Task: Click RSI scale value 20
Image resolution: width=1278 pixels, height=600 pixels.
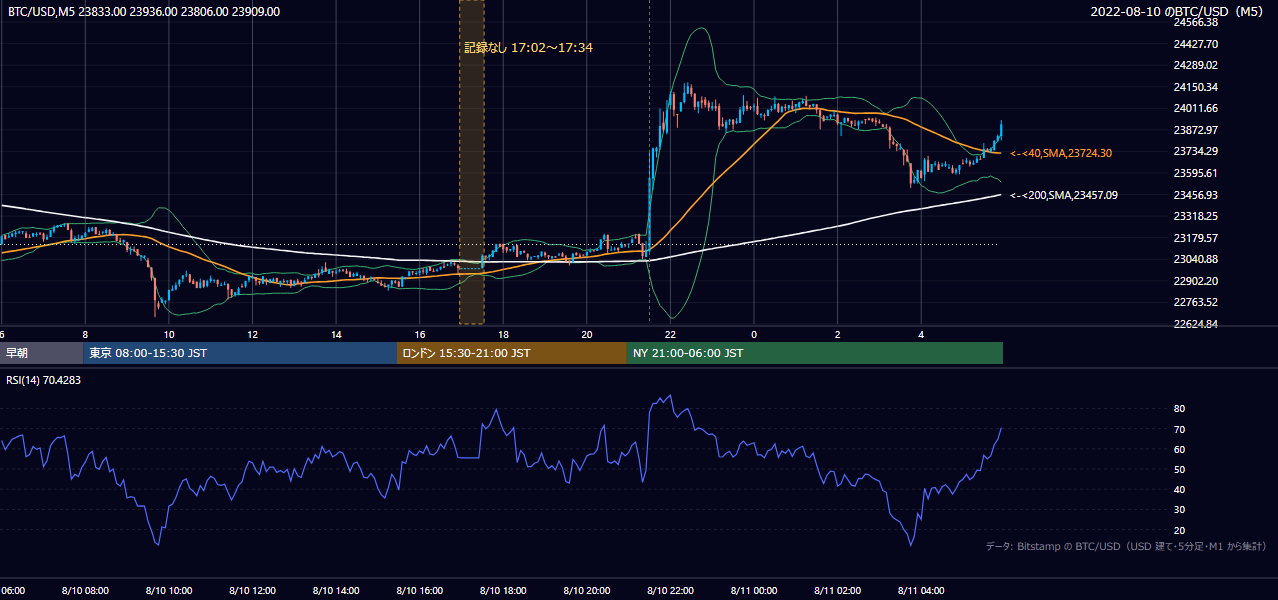Action: pyautogui.click(x=1179, y=530)
